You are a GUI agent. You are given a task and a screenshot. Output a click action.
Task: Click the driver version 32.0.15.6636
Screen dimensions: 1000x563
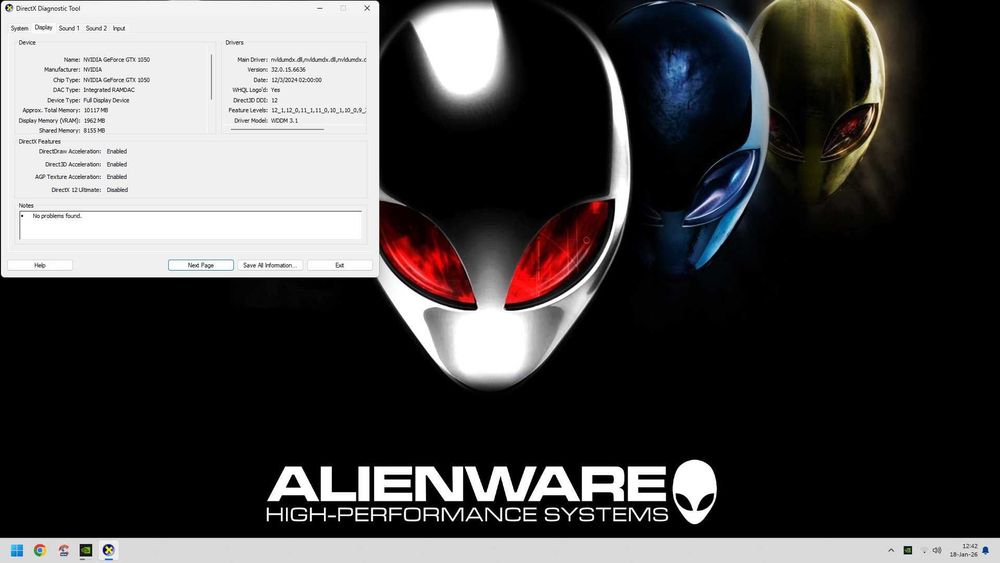[x=288, y=69]
